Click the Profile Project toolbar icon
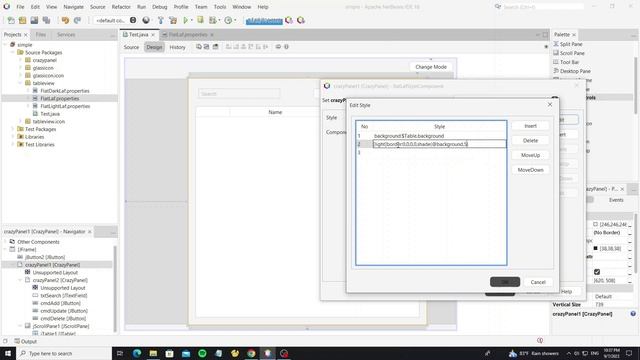Viewport: 640px width, 360px height. pos(228,20)
